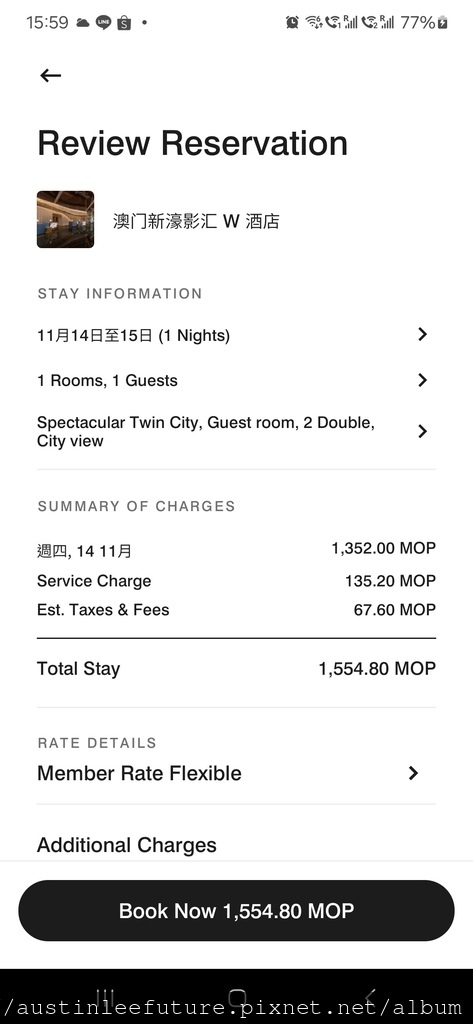Screen dimensions: 473x1024
Task: Tap the Android home navigation button
Action: pyautogui.click(x=237, y=997)
